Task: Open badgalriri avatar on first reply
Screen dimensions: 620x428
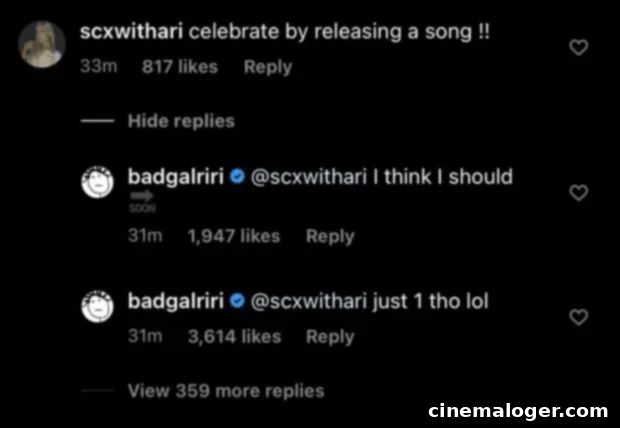Action: click(97, 182)
